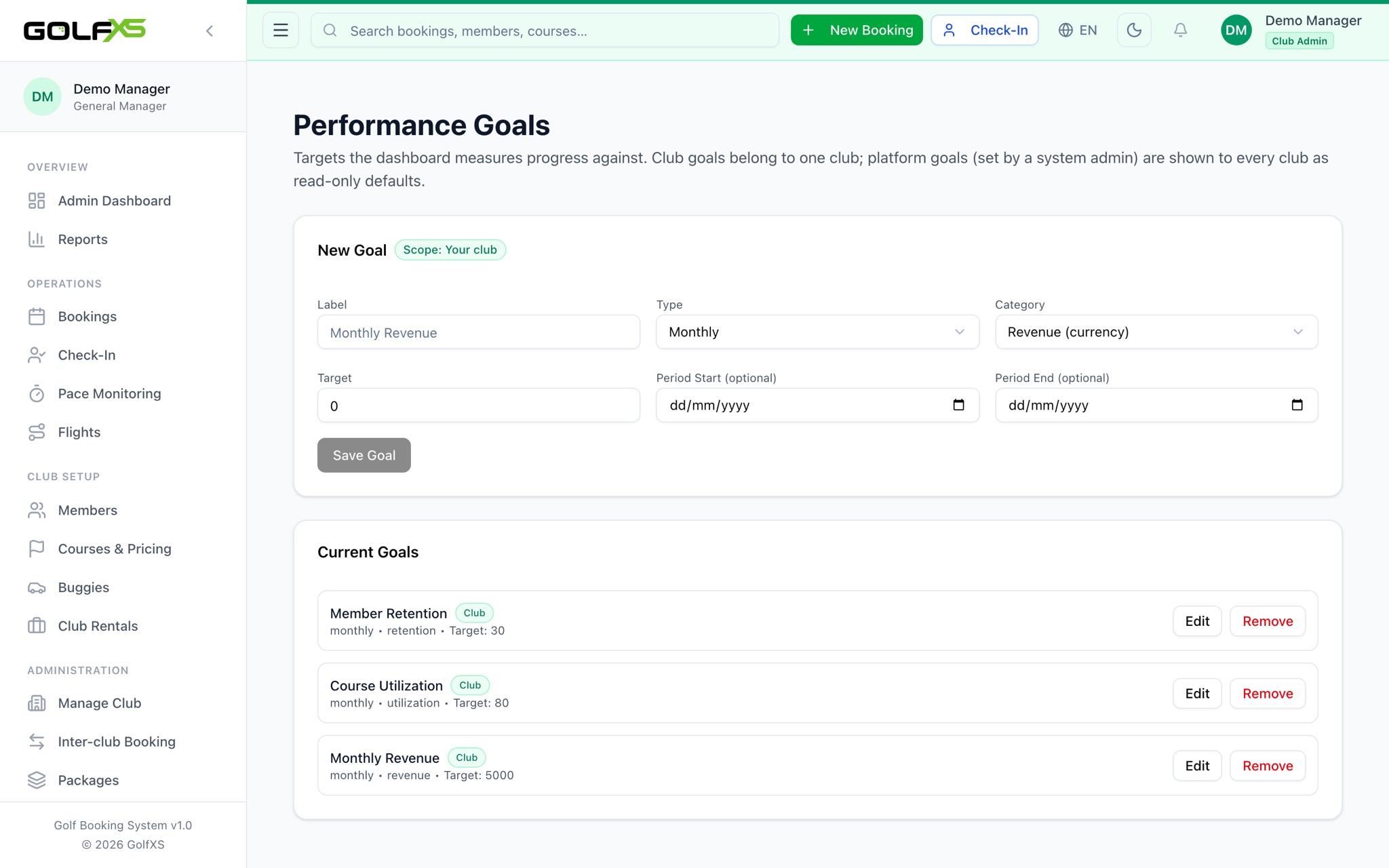The width and height of the screenshot is (1389, 868).
Task: Click the top bar Check-In button
Action: click(x=985, y=31)
